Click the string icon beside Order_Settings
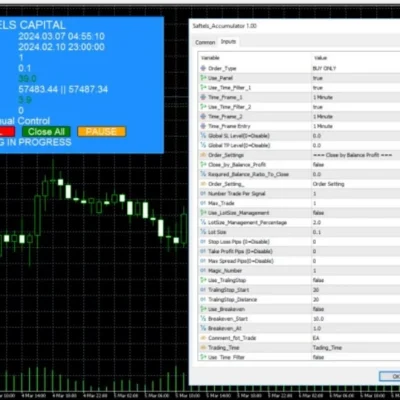 [x=203, y=155]
